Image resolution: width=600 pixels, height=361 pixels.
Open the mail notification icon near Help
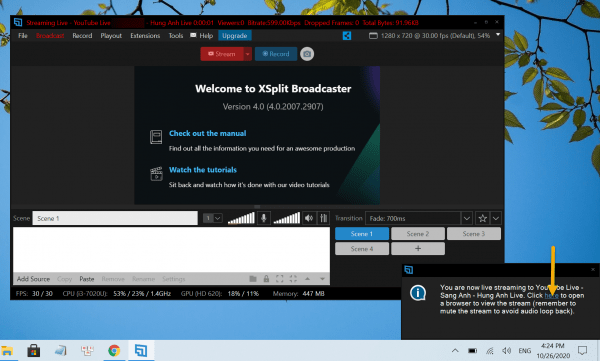pos(193,35)
